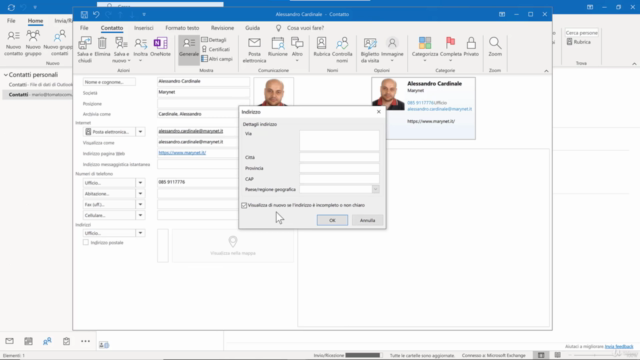Toggle Visualizza di nuovo se indirizzo incompleto checkbox

(244, 205)
